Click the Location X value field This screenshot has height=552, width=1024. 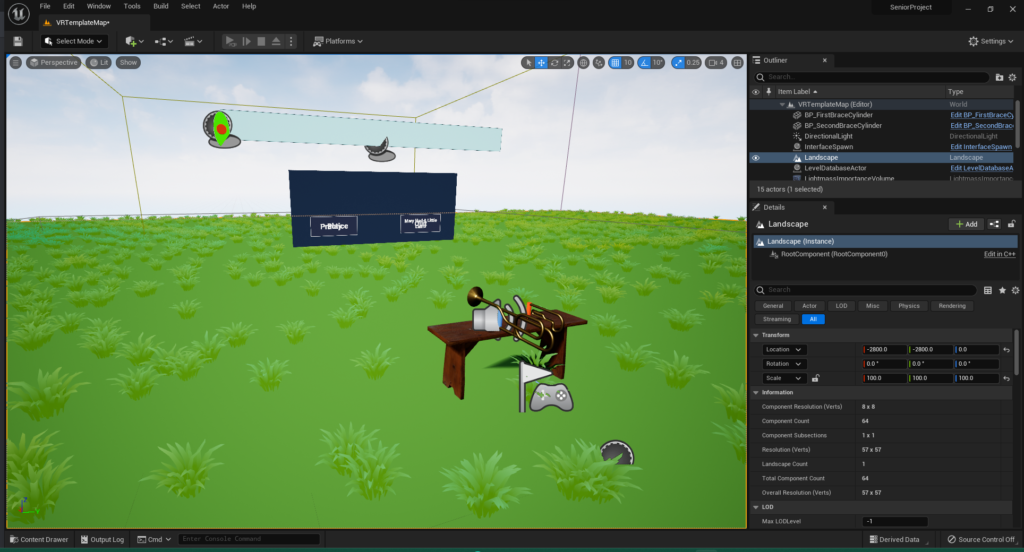[x=883, y=349]
